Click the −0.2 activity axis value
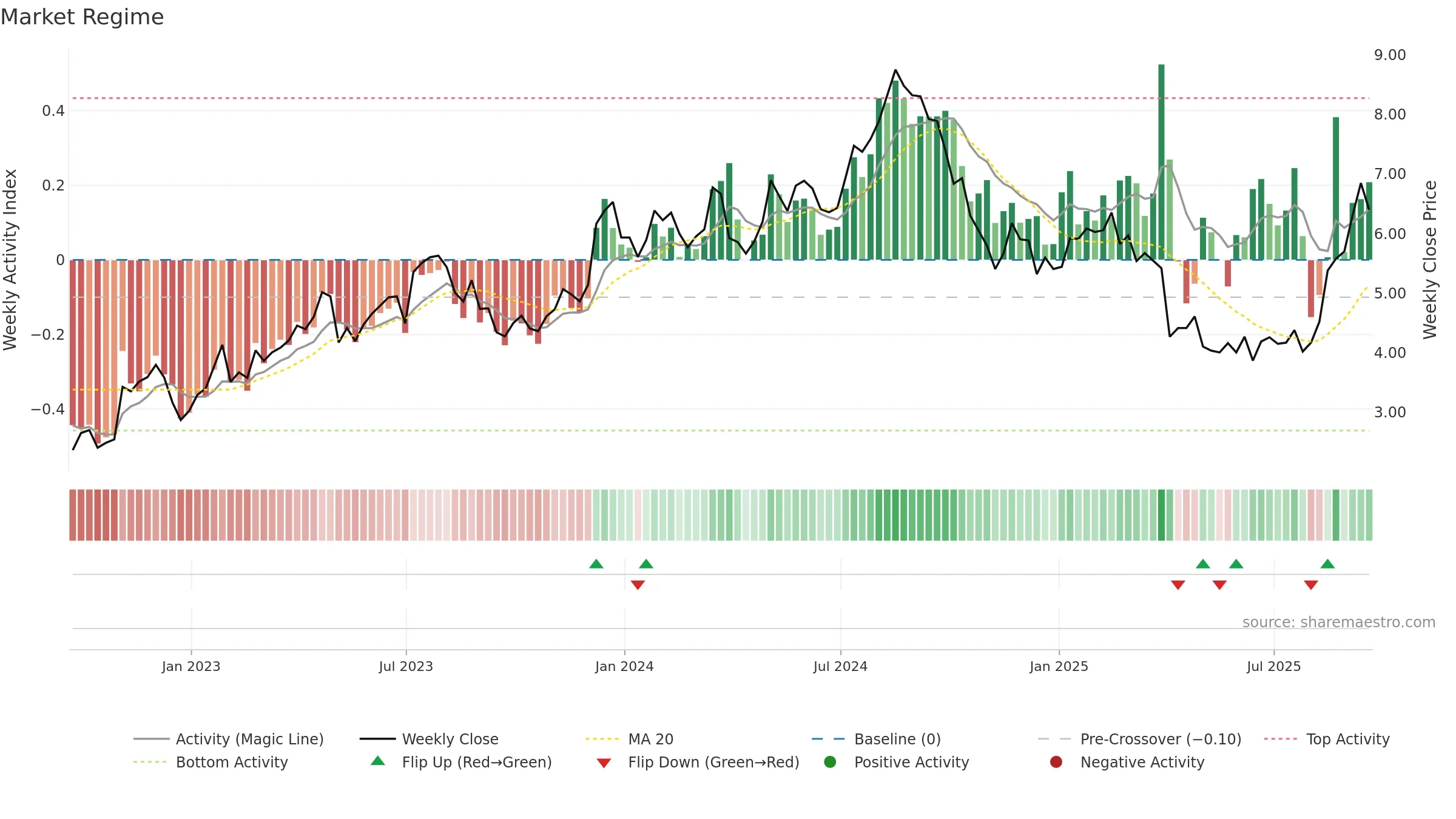 coord(48,334)
